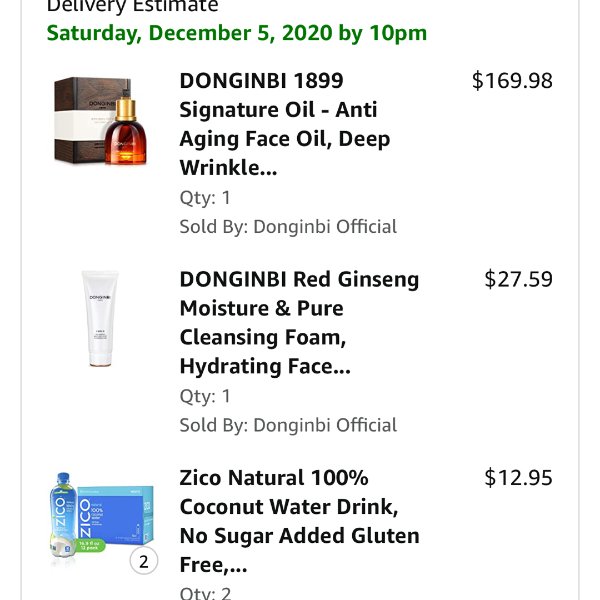Open Zico Natural Coconut Water Drink title
The height and width of the screenshot is (600, 600).
(x=299, y=521)
